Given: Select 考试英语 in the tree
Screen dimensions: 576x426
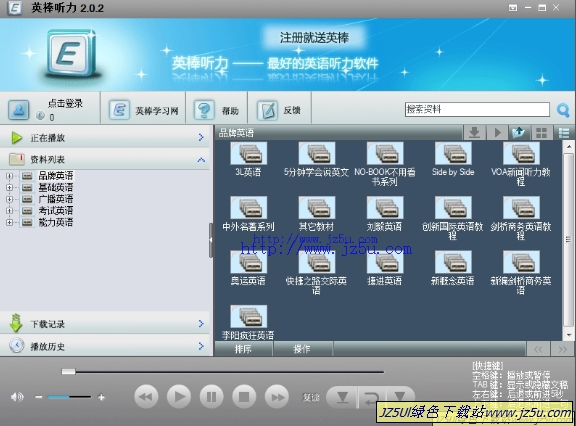Looking at the screenshot, I should pyautogui.click(x=56, y=210).
